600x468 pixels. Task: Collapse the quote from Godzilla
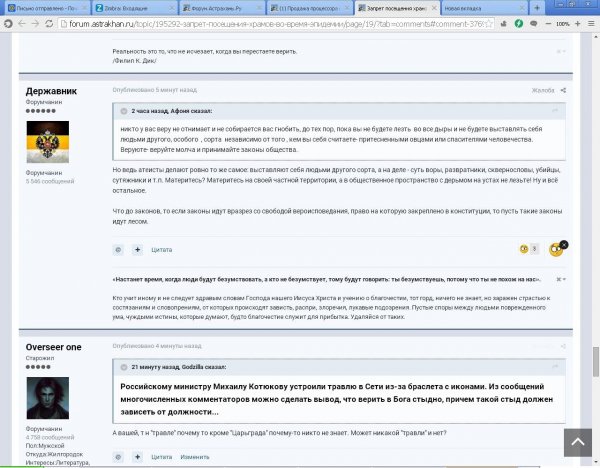(x=555, y=366)
